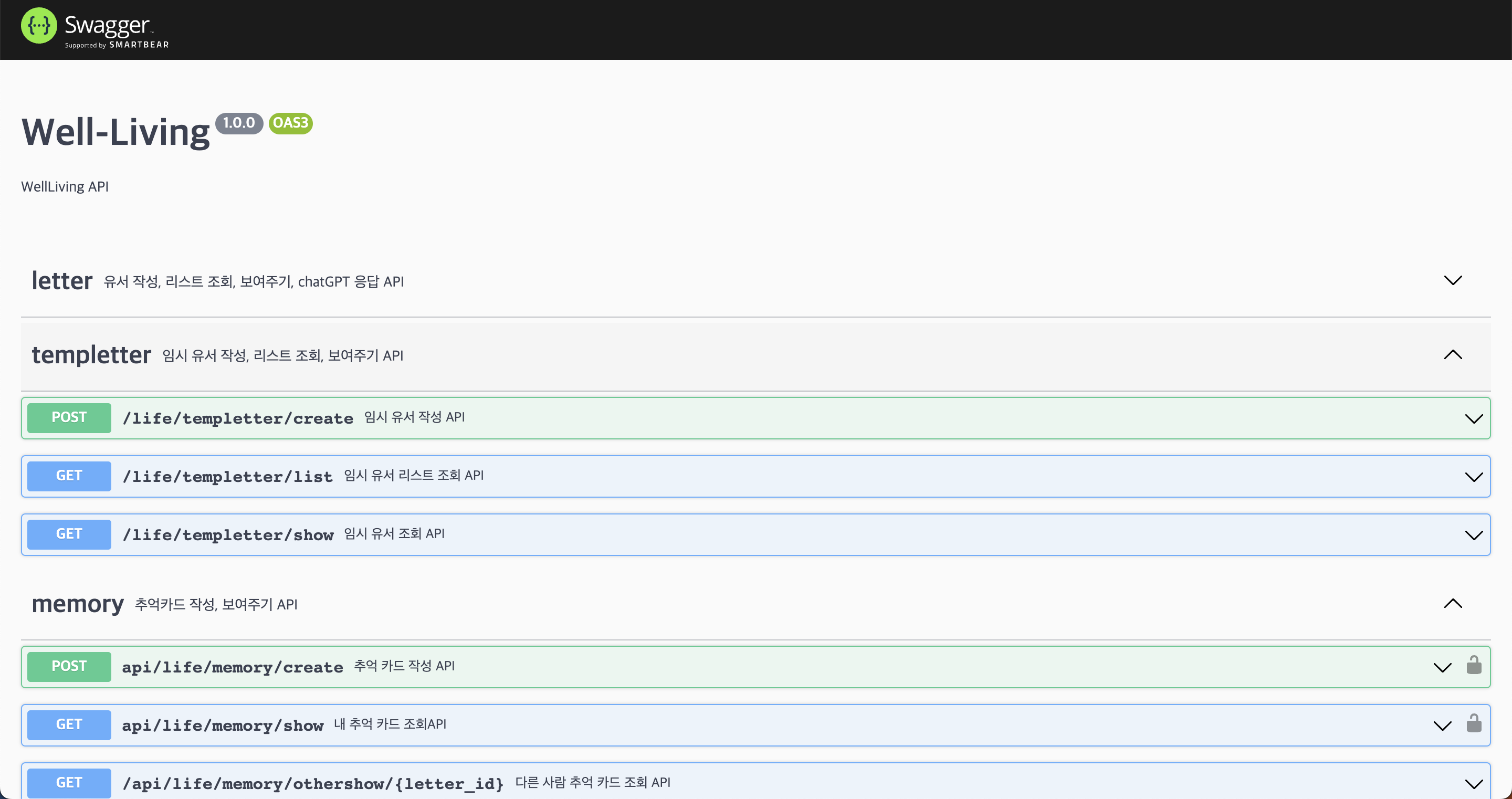
Task: Click the POST badge for memory/create
Action: pyautogui.click(x=69, y=666)
